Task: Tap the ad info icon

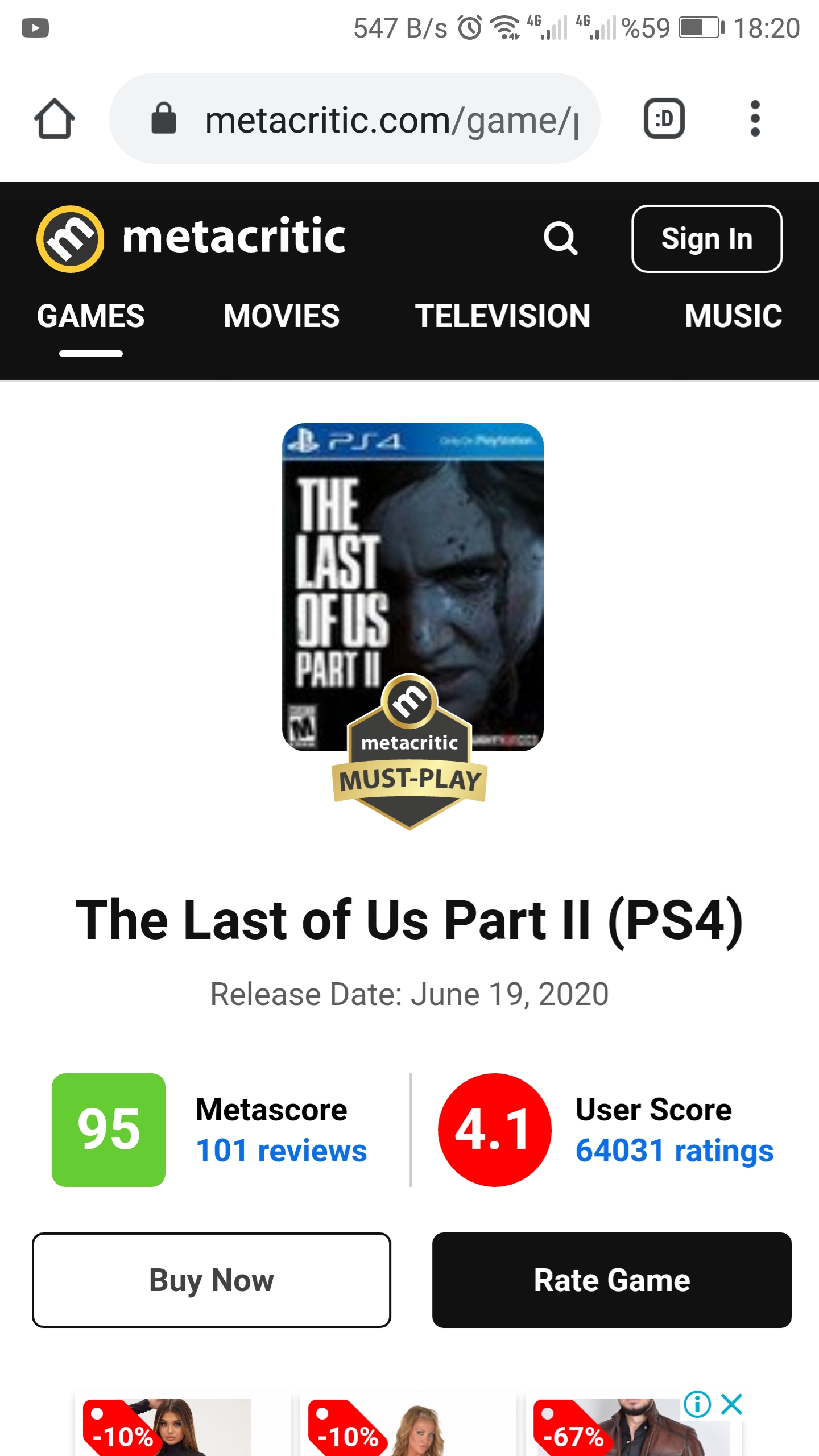Action: click(697, 1404)
